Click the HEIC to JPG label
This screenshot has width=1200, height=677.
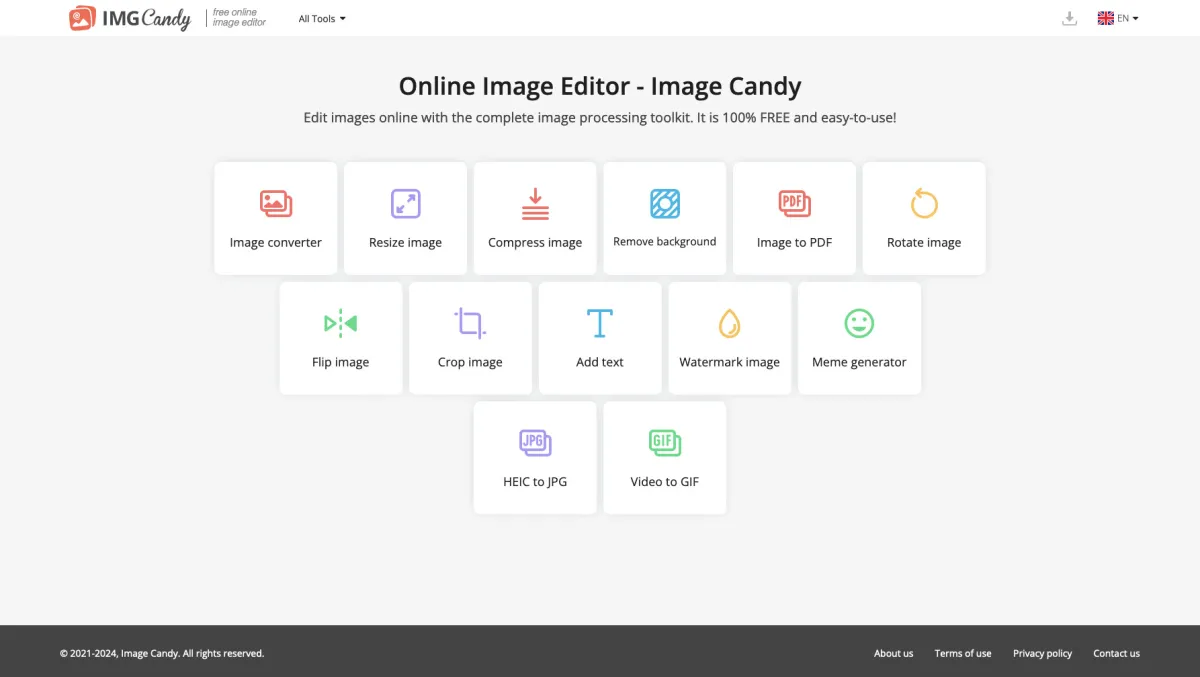click(x=535, y=481)
